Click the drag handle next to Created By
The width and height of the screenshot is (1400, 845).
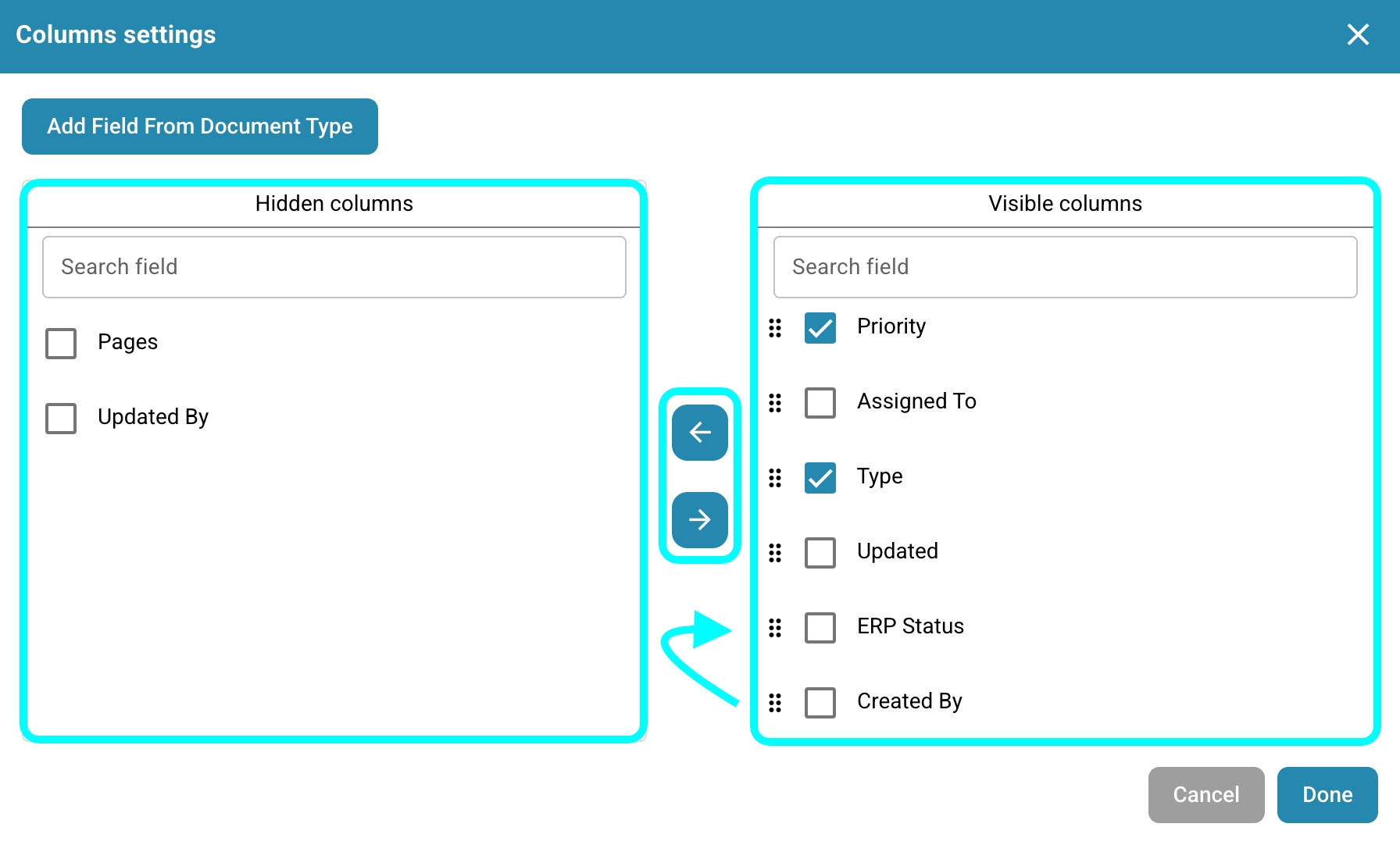[x=774, y=703]
